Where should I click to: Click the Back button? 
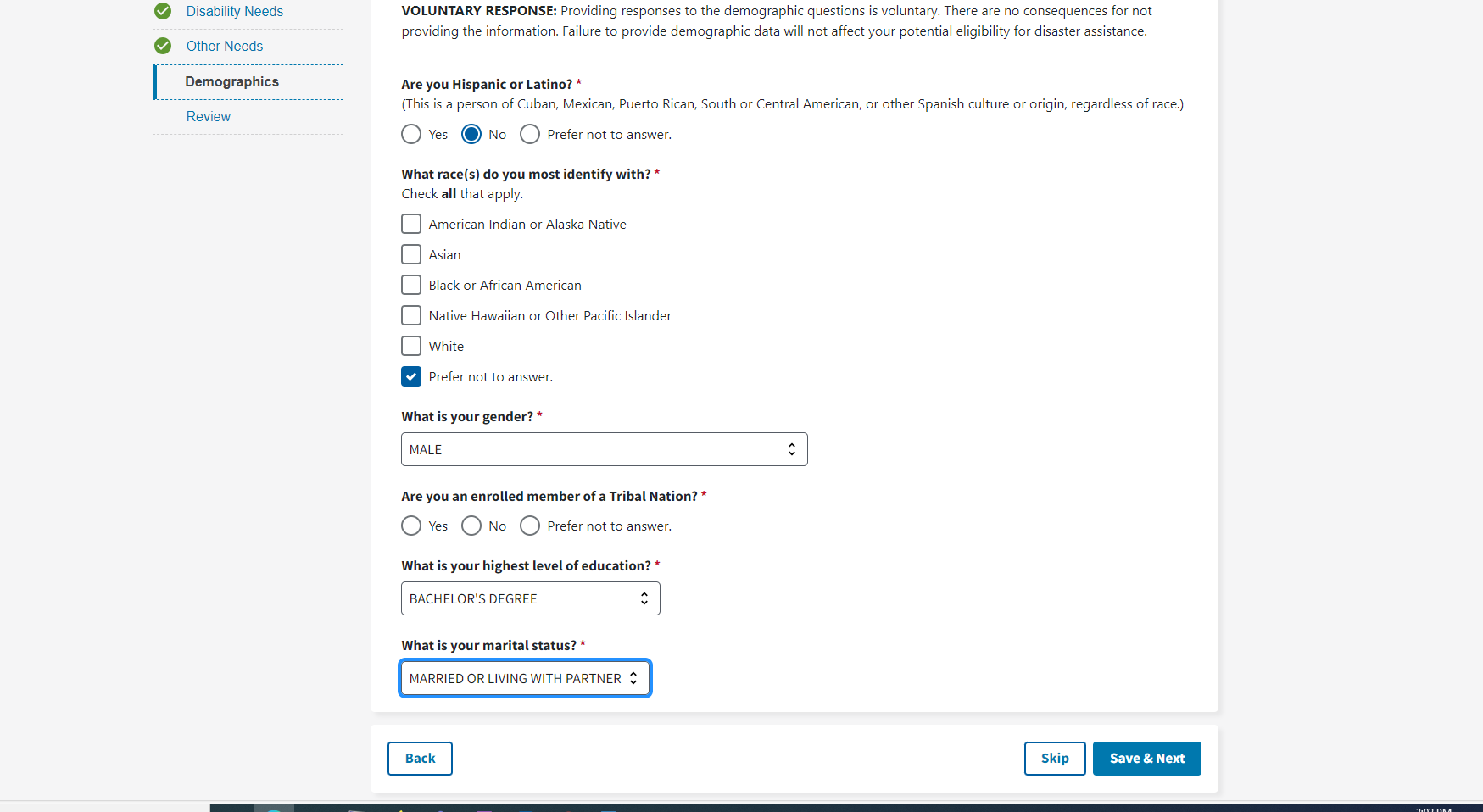coord(420,759)
